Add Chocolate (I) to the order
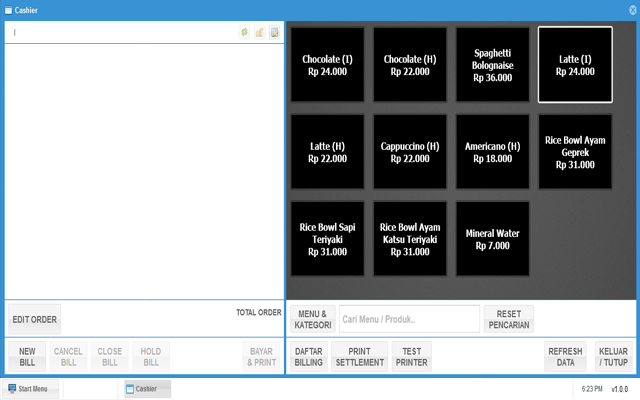The width and height of the screenshot is (640, 400). pyautogui.click(x=327, y=65)
